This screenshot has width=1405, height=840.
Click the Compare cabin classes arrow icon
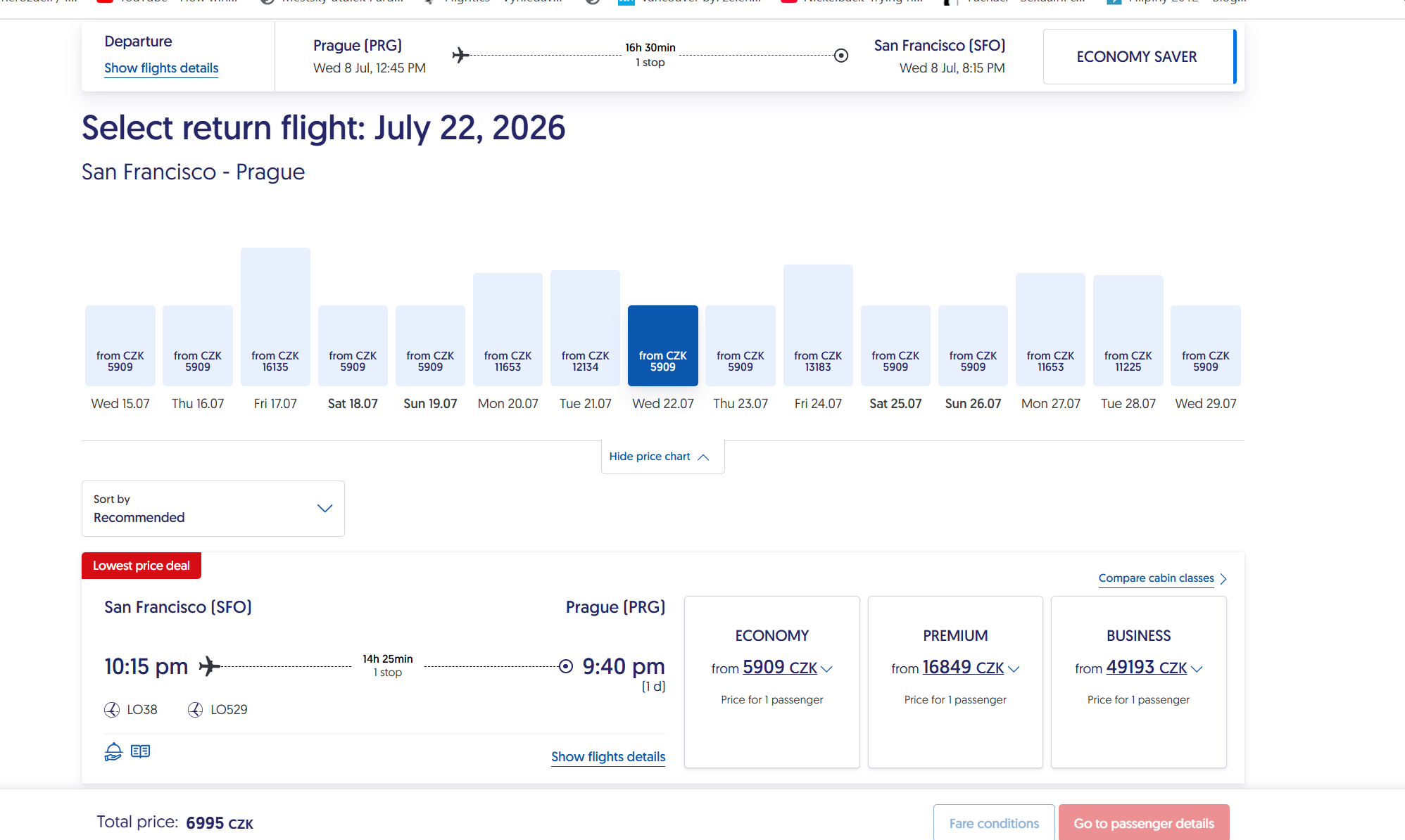(x=1223, y=578)
